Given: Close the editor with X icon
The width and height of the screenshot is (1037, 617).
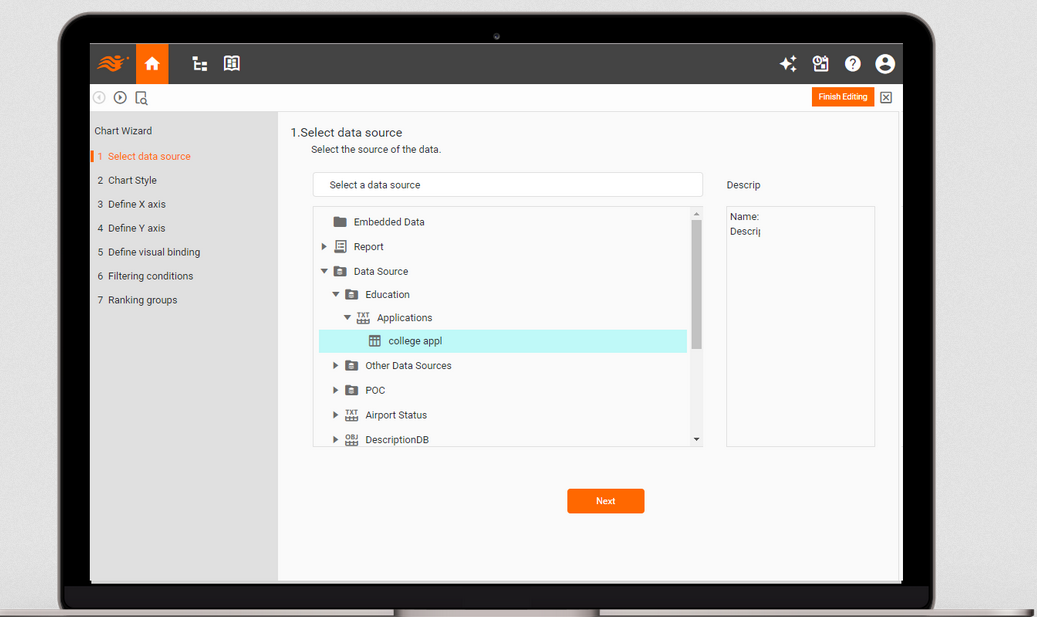Looking at the screenshot, I should click(886, 98).
